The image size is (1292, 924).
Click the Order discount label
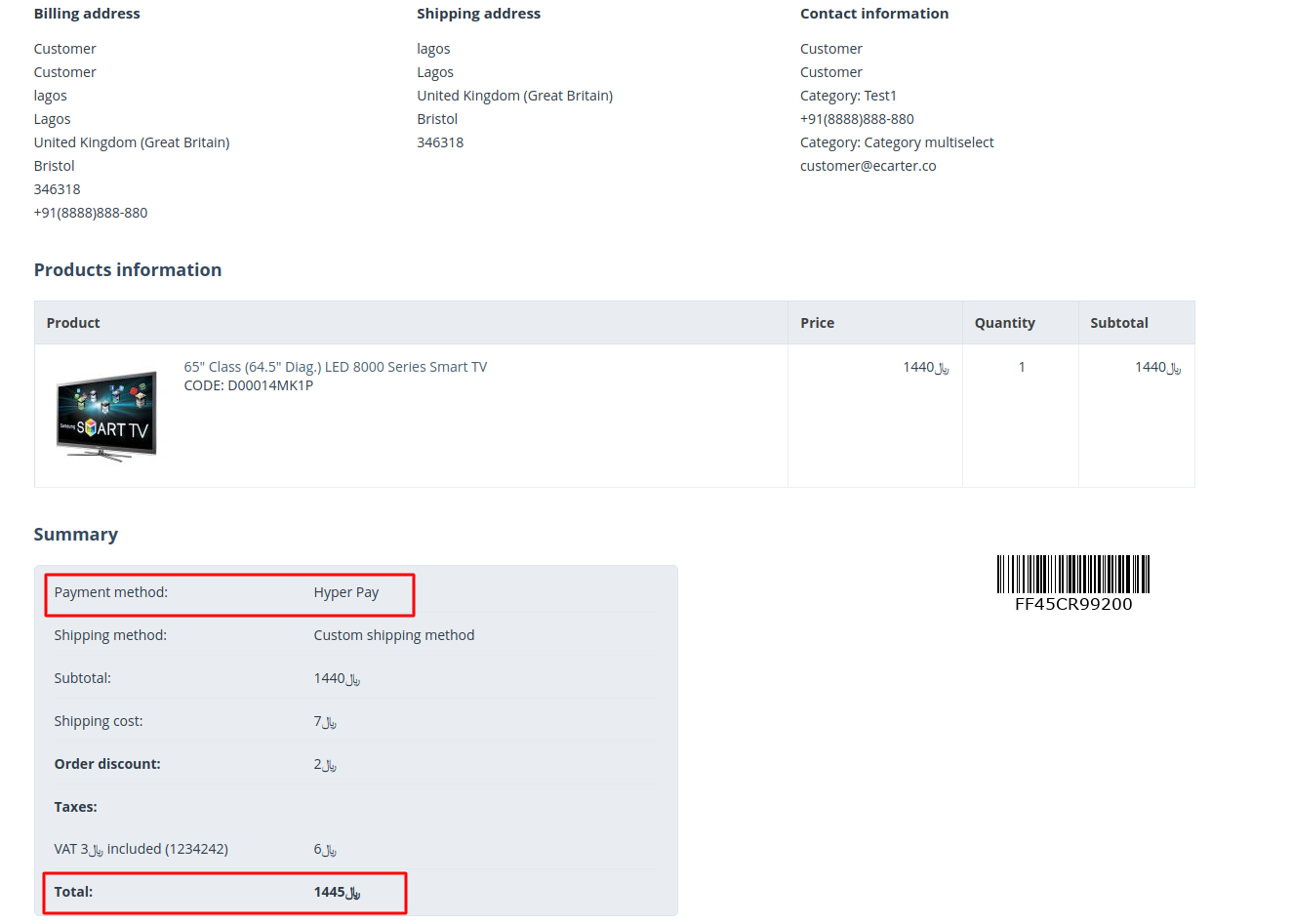107,764
